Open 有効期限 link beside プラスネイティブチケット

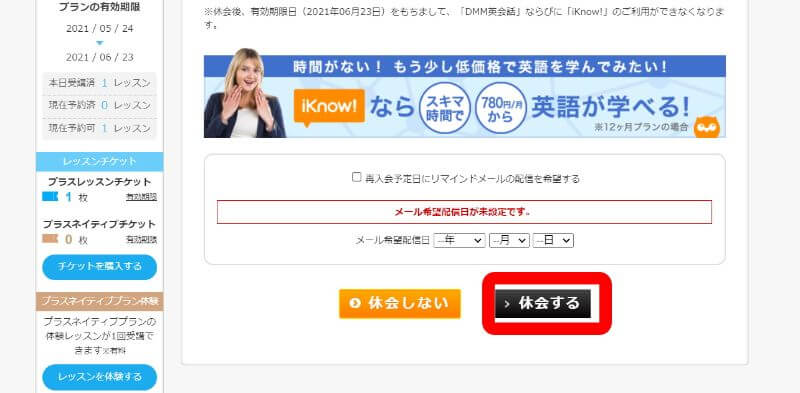(x=141, y=239)
